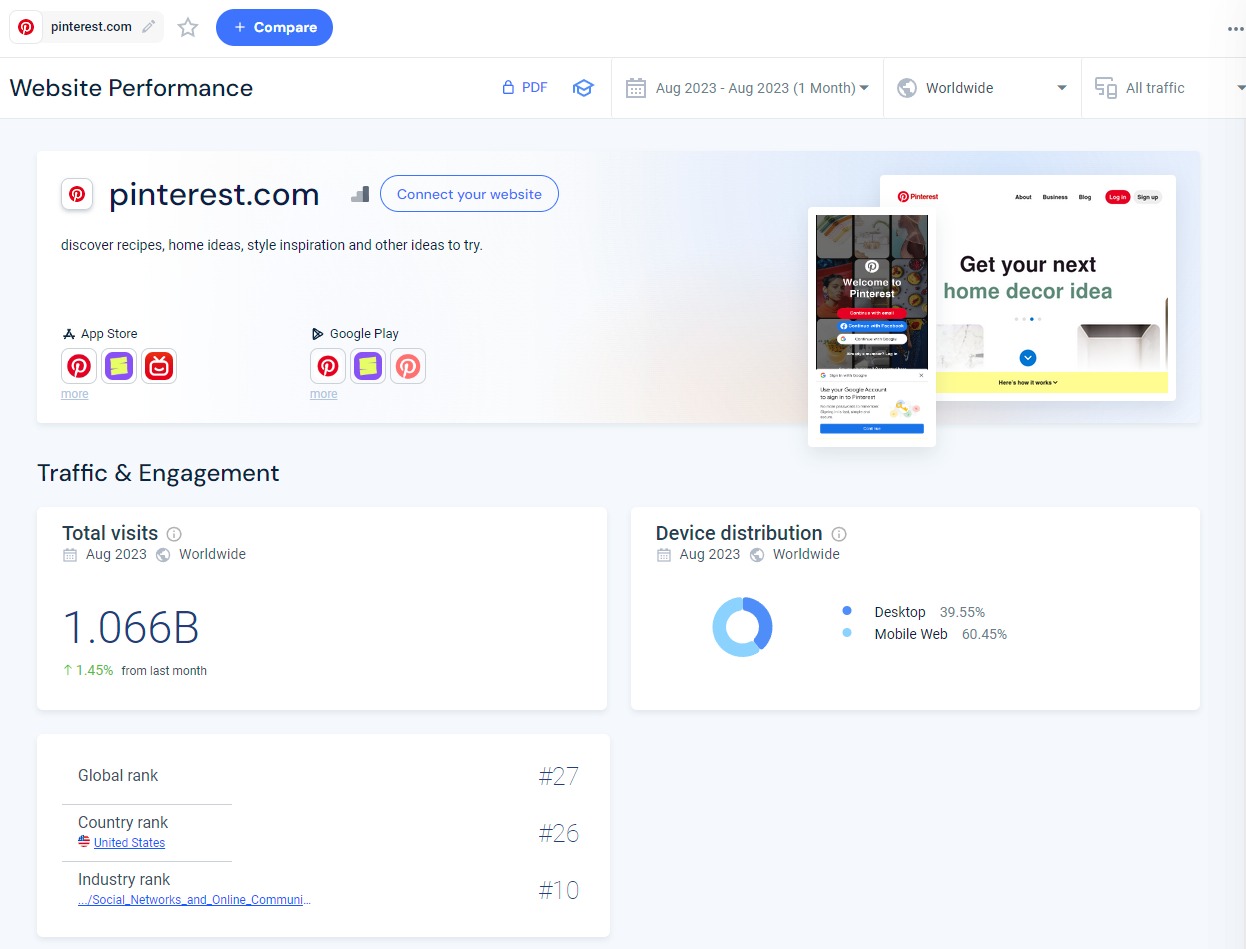Click the #27 global rank value
The image size is (1246, 949).
coord(559,776)
